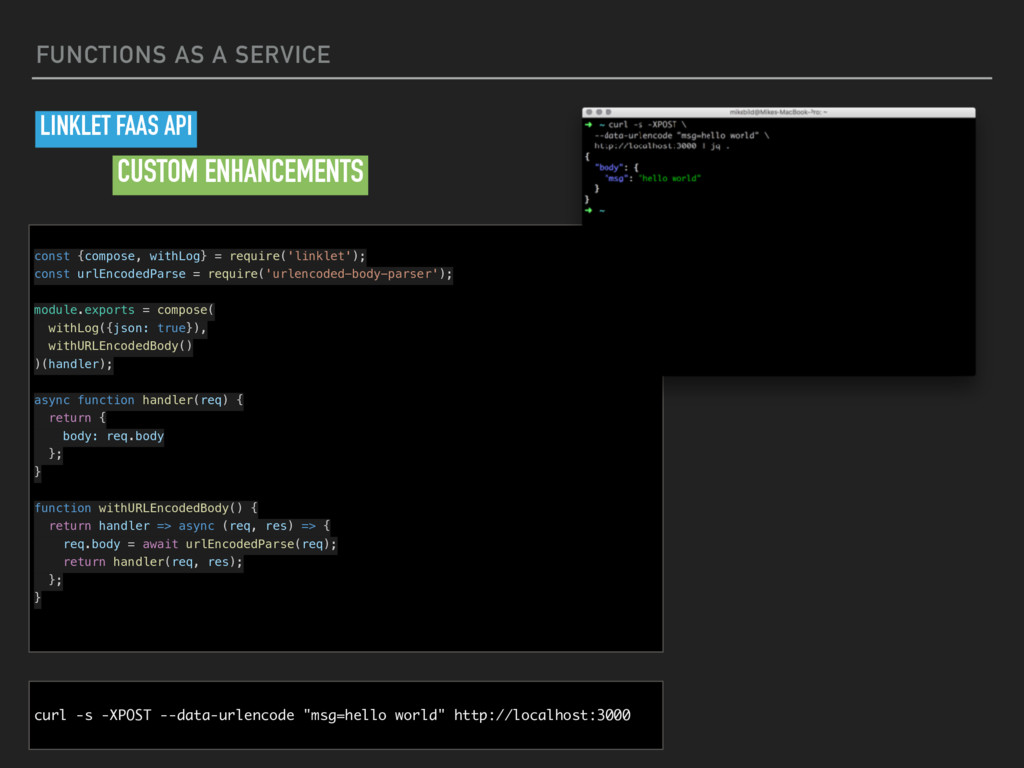Click 'return handler(req, res);' code line
The height and width of the screenshot is (768, 1024).
click(153, 562)
